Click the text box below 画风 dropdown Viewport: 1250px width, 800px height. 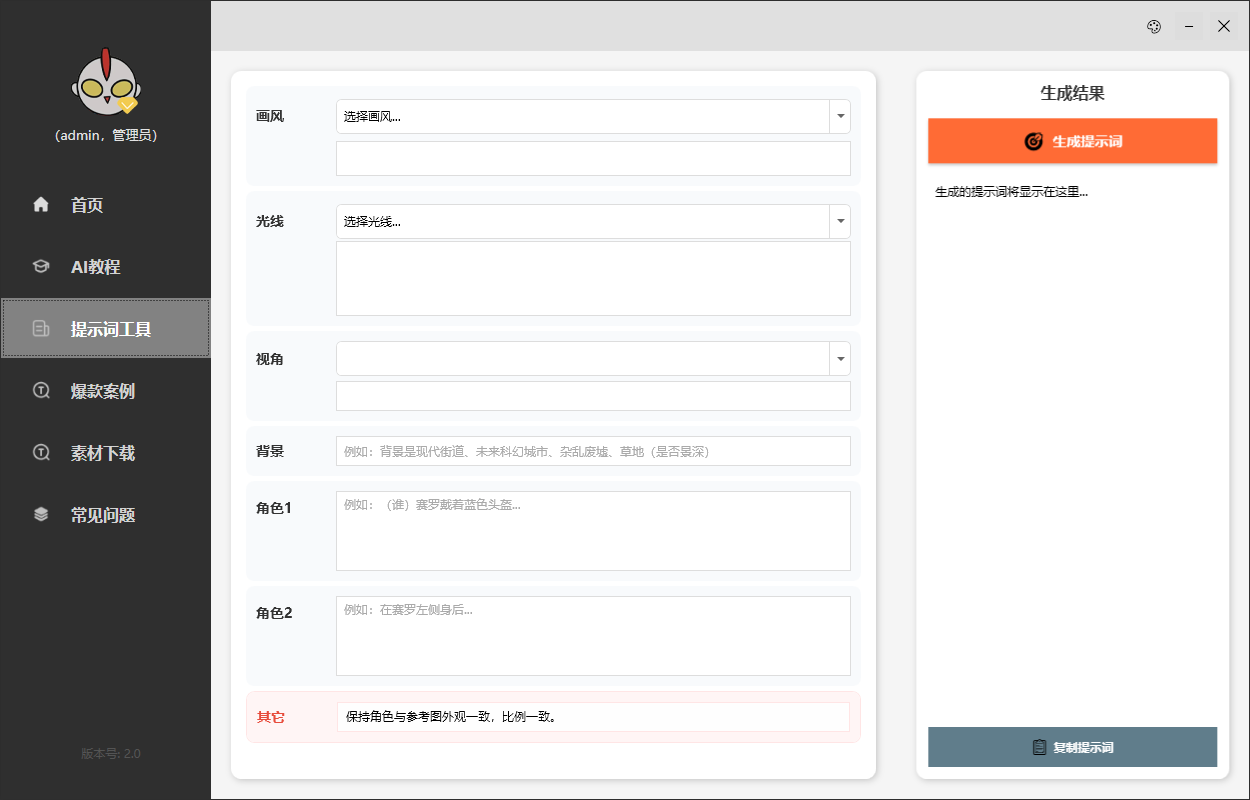pyautogui.click(x=592, y=159)
